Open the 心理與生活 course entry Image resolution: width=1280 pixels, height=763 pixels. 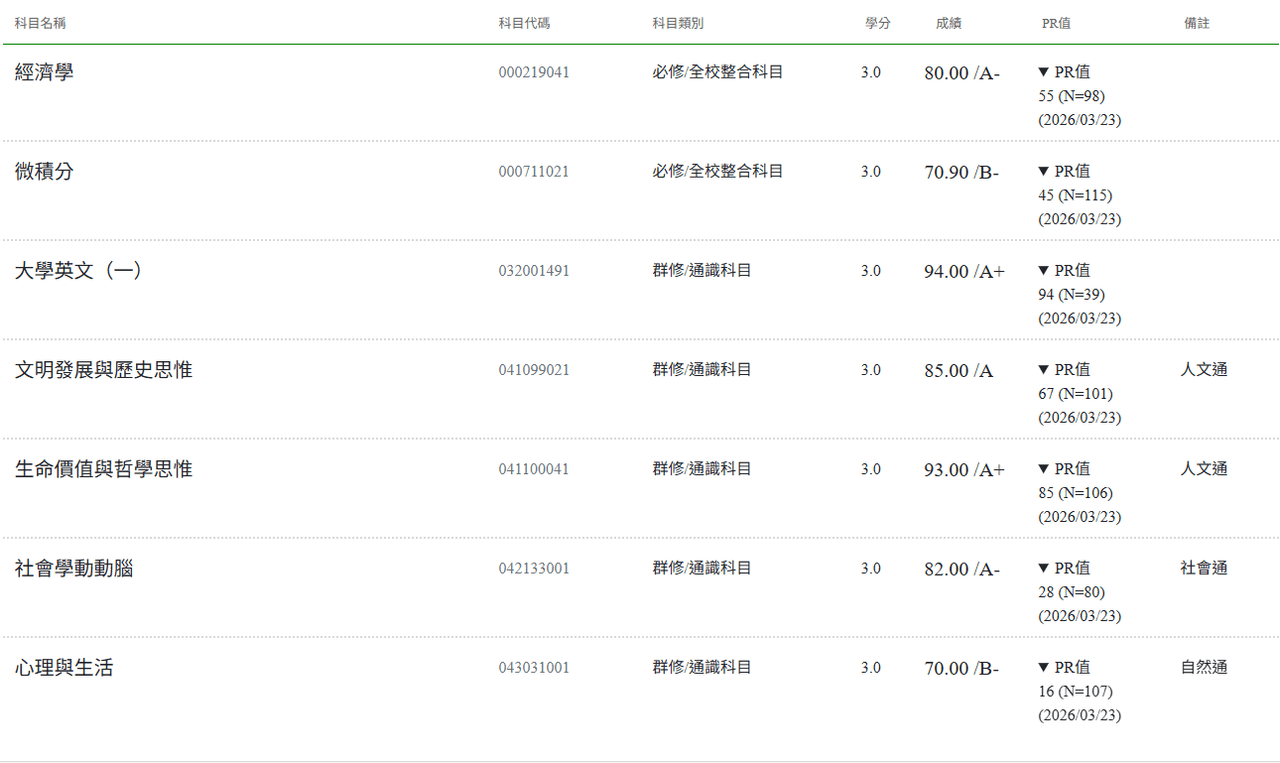(x=64, y=667)
